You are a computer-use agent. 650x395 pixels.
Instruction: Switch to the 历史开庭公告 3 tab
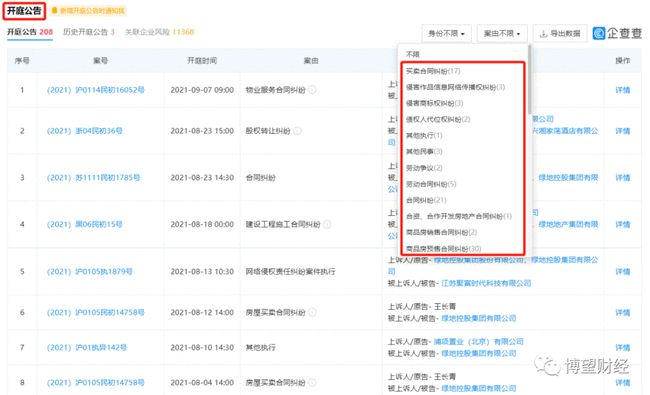89,32
